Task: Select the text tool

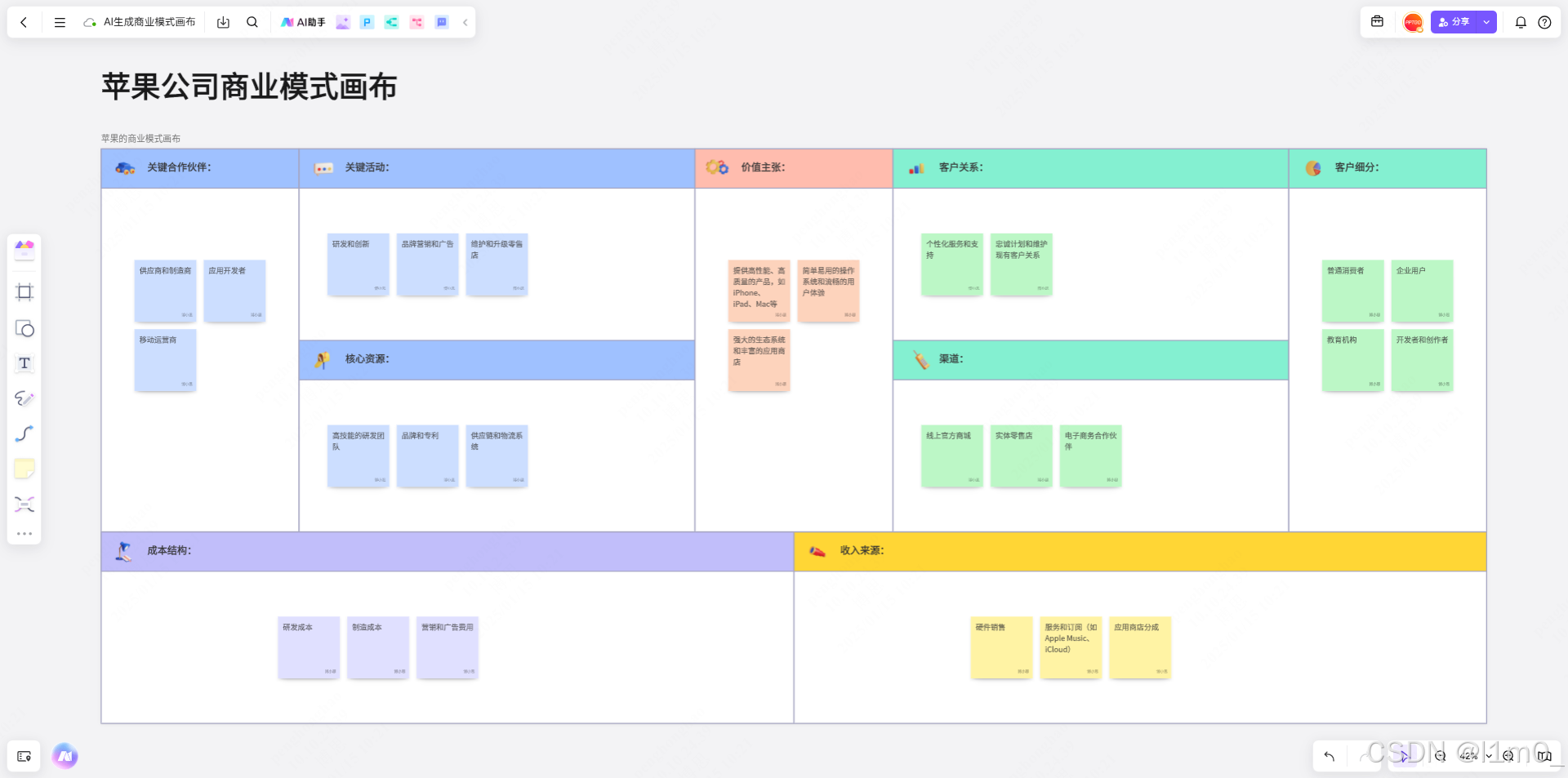Action: (x=24, y=363)
